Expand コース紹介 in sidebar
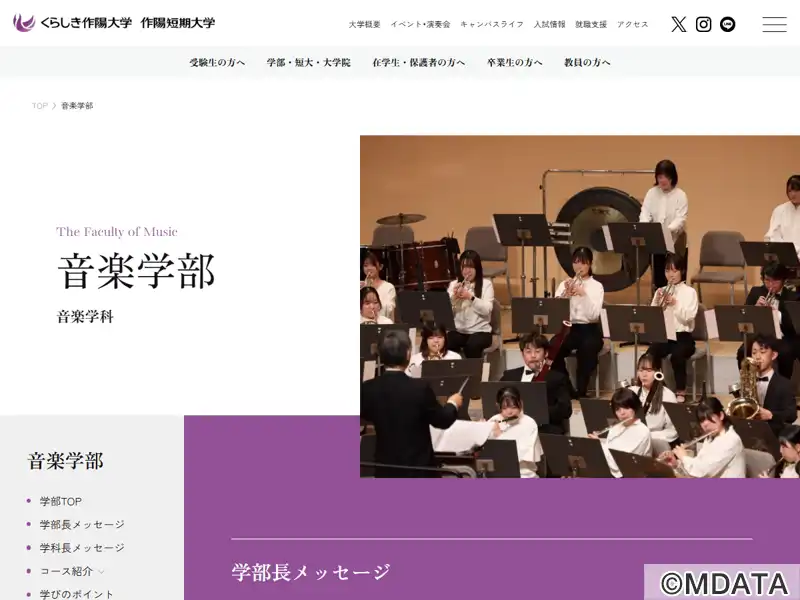 (72, 571)
